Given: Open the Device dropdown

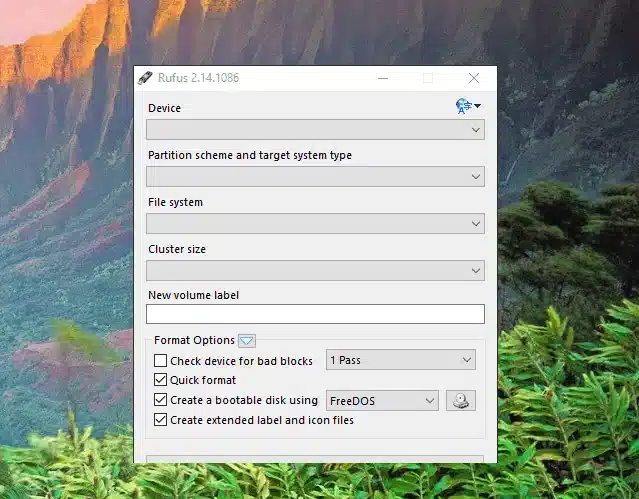Looking at the screenshot, I should click(x=315, y=130).
